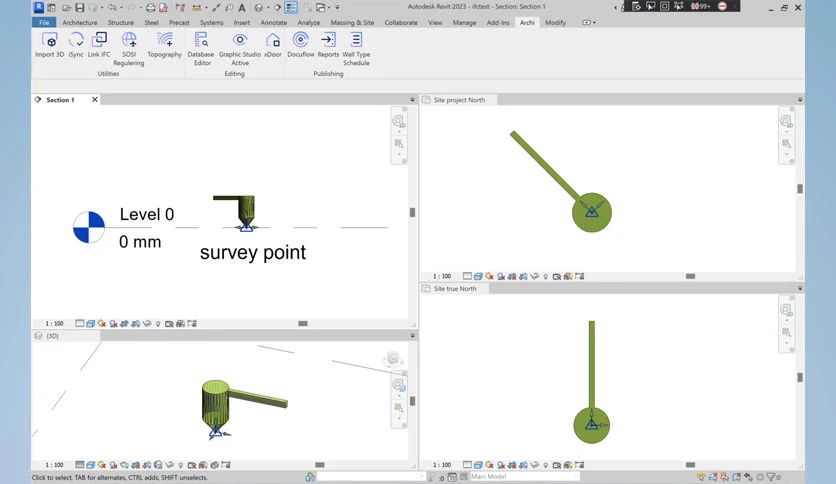The image size is (836, 484).
Task: Click the xDoor tool
Action: coord(273,45)
